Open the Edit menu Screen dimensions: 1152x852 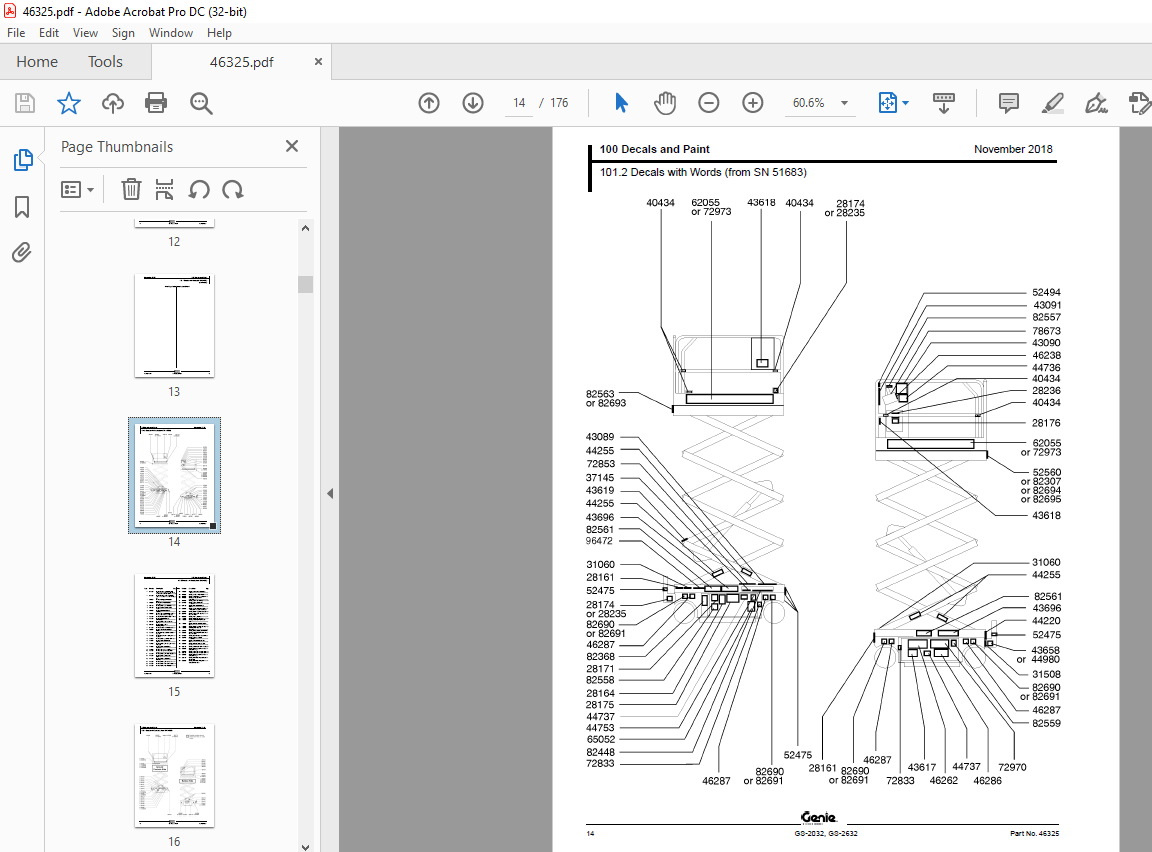pyautogui.click(x=48, y=33)
